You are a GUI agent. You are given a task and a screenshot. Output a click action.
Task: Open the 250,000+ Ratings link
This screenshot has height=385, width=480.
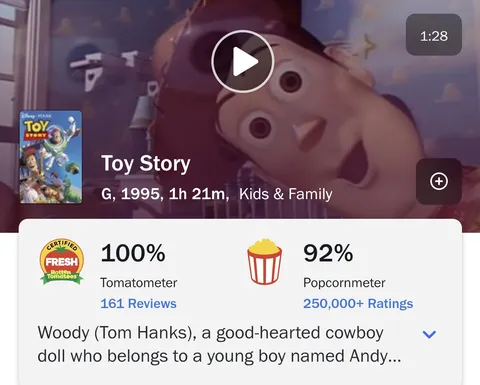click(358, 304)
